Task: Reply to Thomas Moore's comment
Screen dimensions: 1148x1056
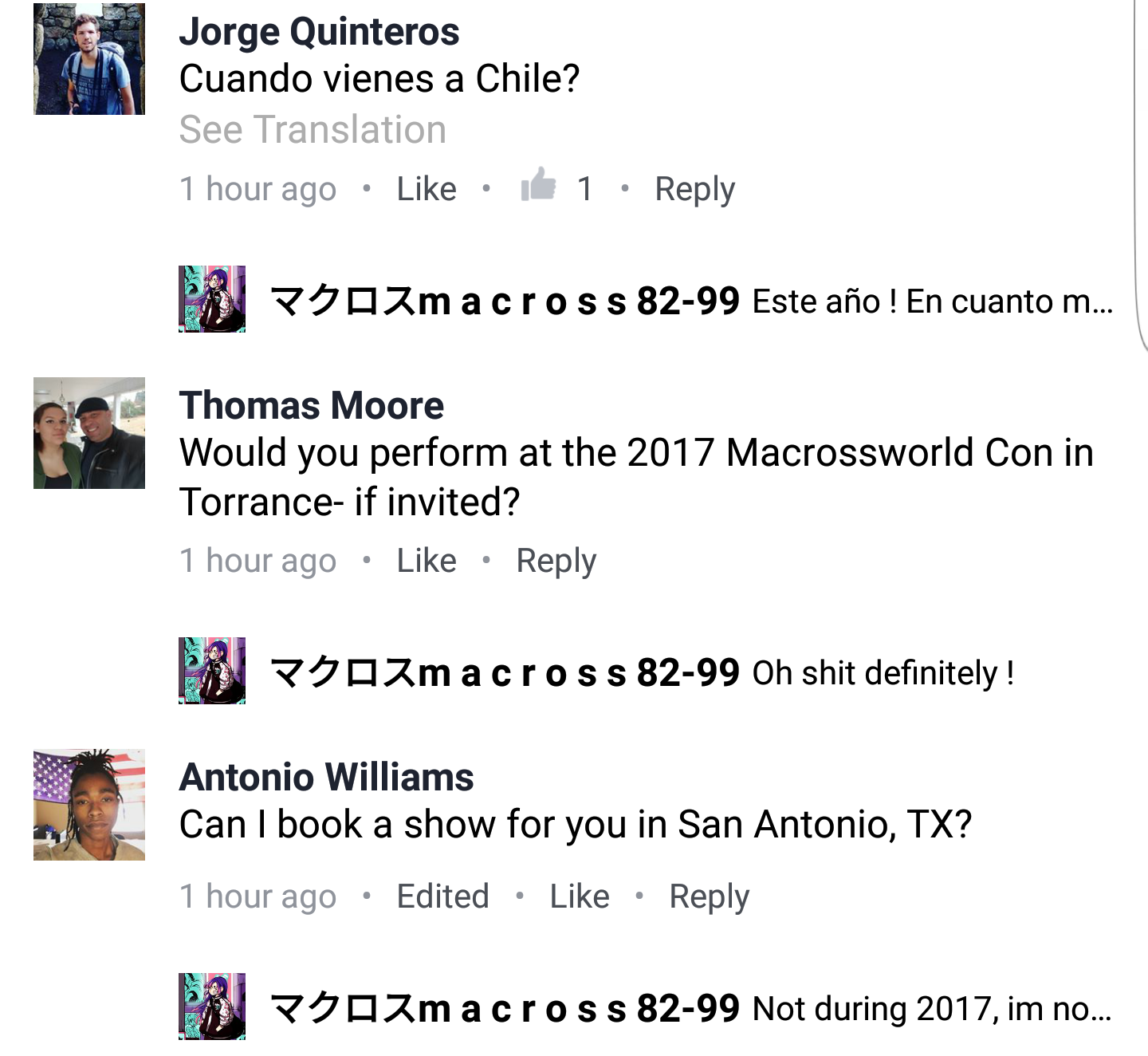Action: coord(556,561)
